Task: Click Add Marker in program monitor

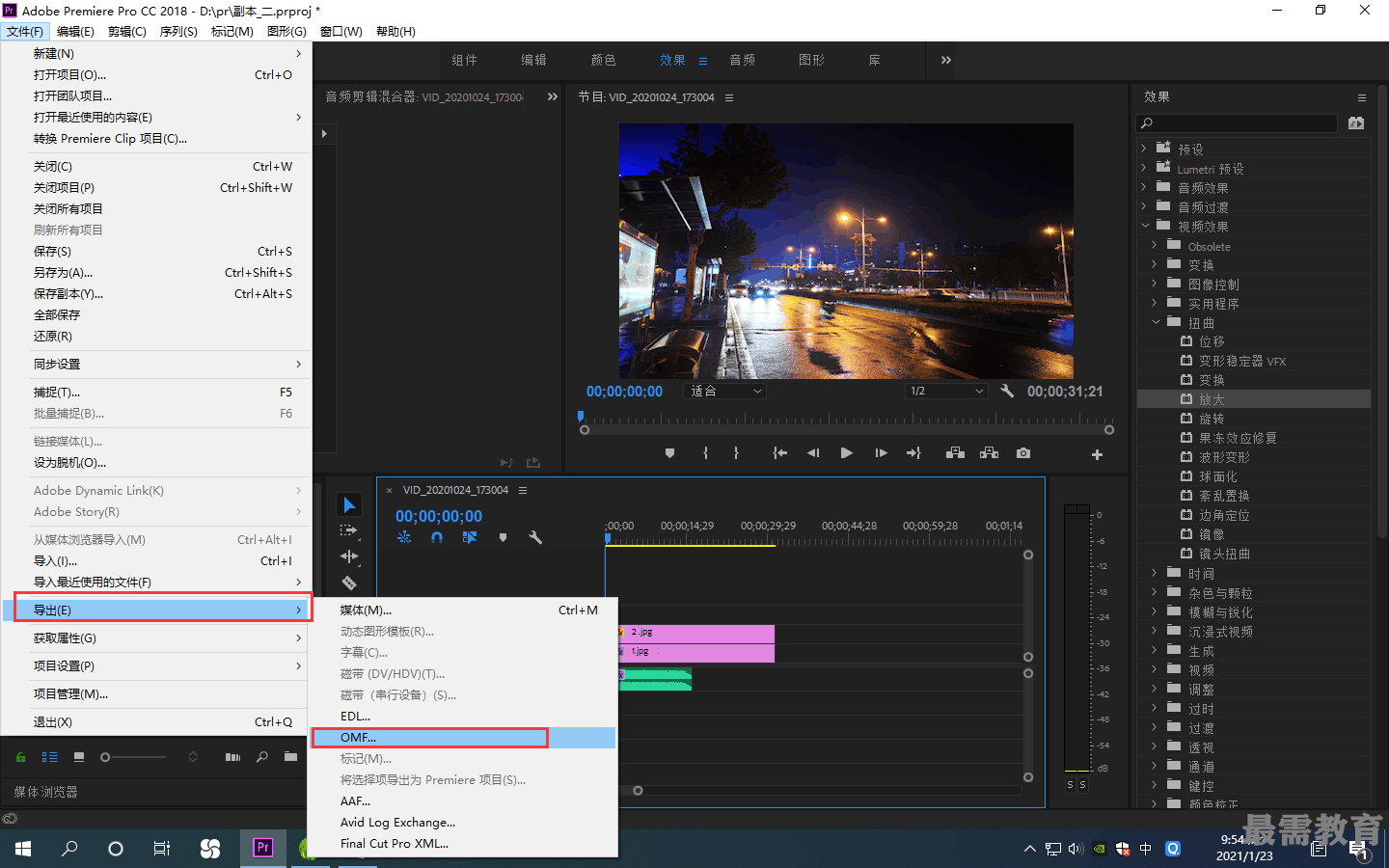Action: pos(669,453)
